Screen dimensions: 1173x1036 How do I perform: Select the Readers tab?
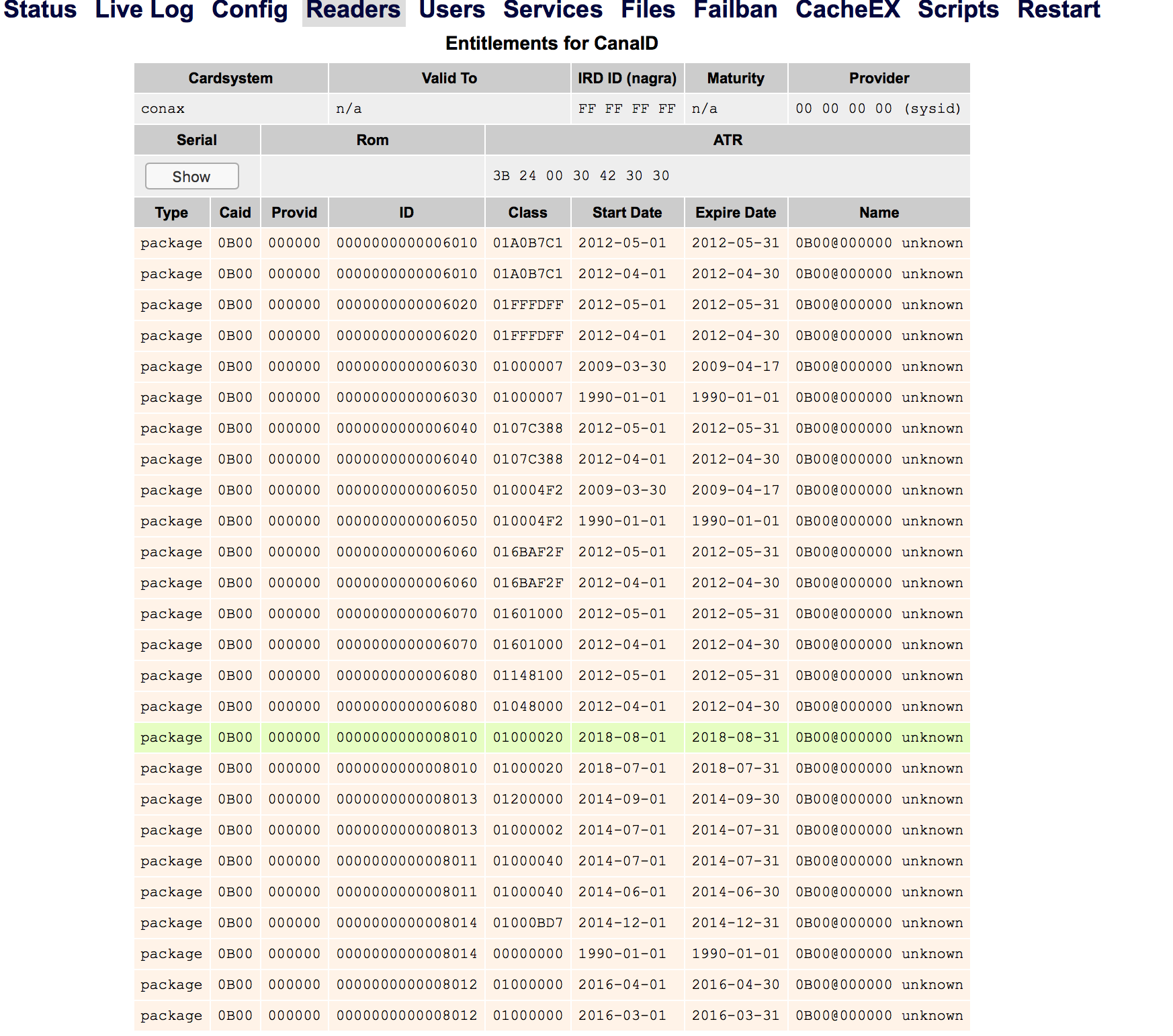click(353, 10)
